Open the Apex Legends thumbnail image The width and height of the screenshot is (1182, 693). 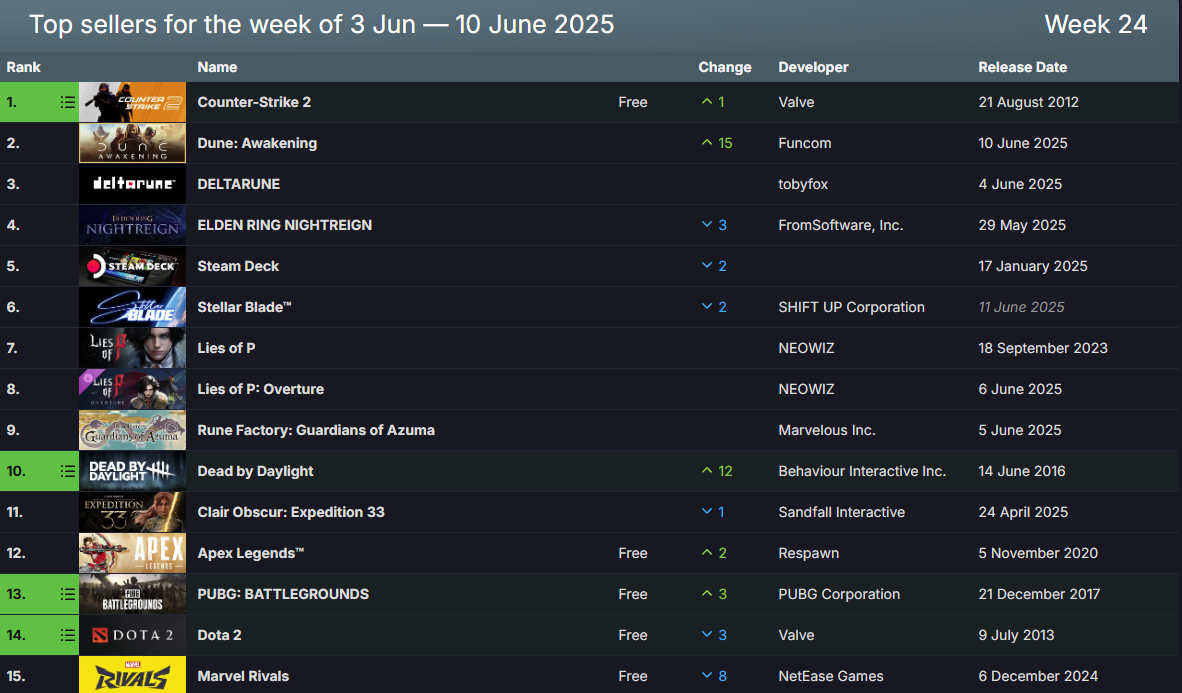pos(132,553)
